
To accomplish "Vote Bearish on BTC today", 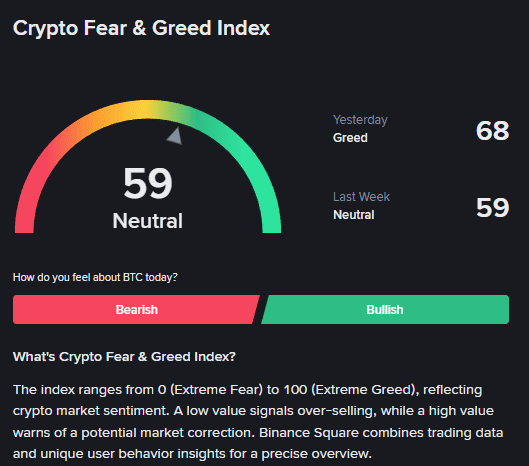I will coord(136,309).
